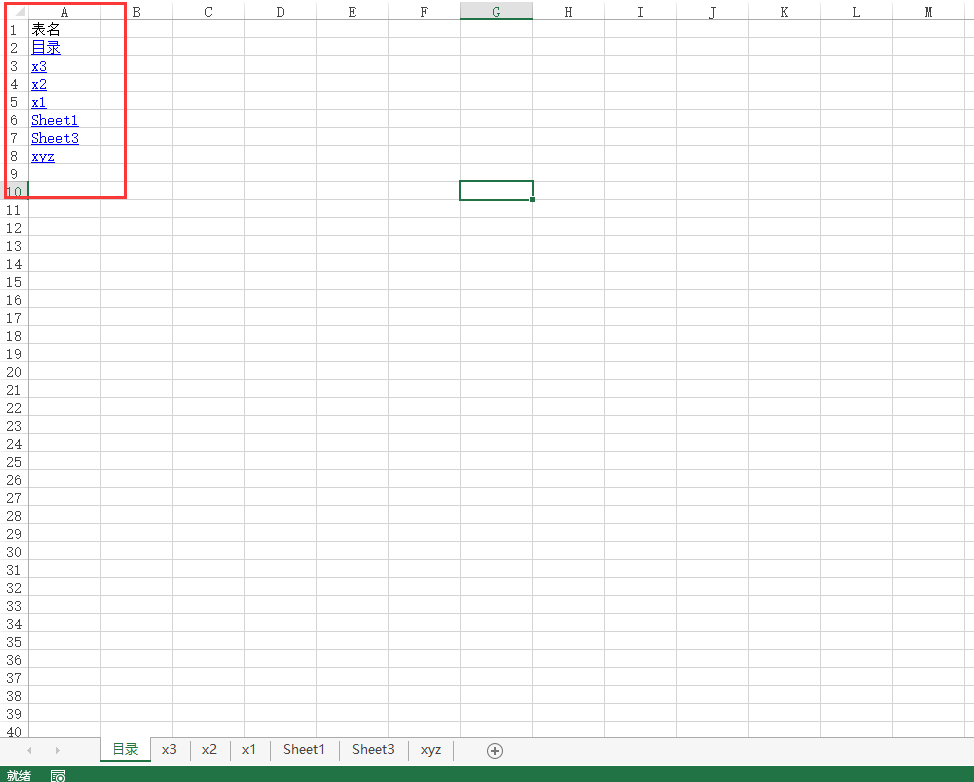Select column A header
974x782 pixels.
click(65, 12)
